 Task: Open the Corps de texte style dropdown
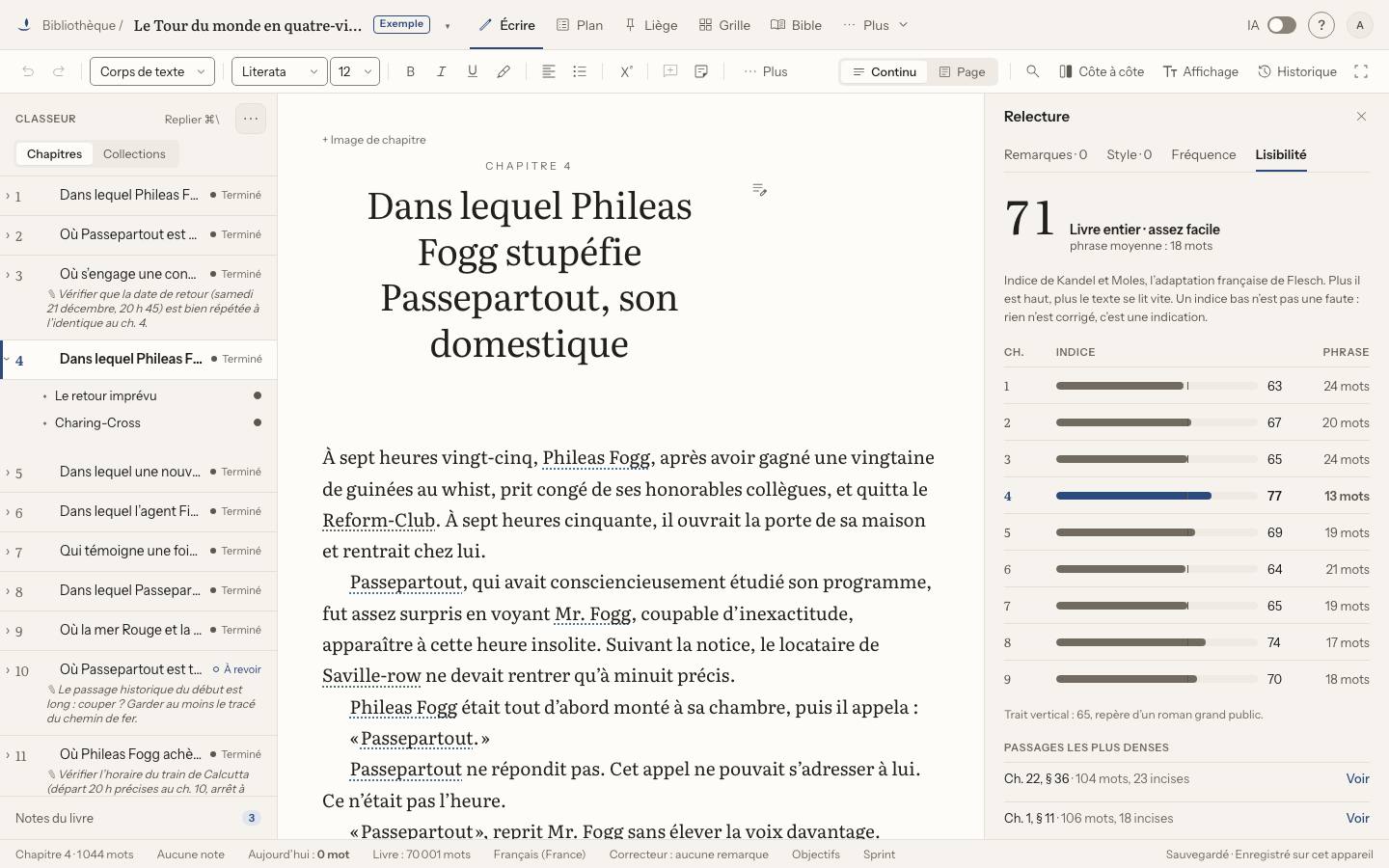pos(152,71)
